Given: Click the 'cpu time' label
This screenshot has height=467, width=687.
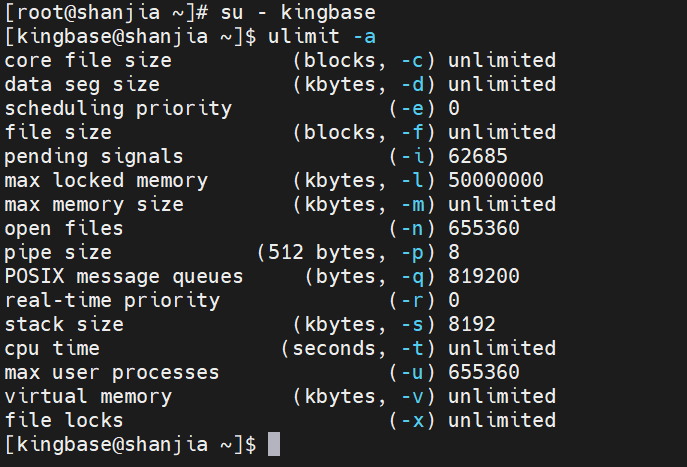Looking at the screenshot, I should pyautogui.click(x=52, y=349).
